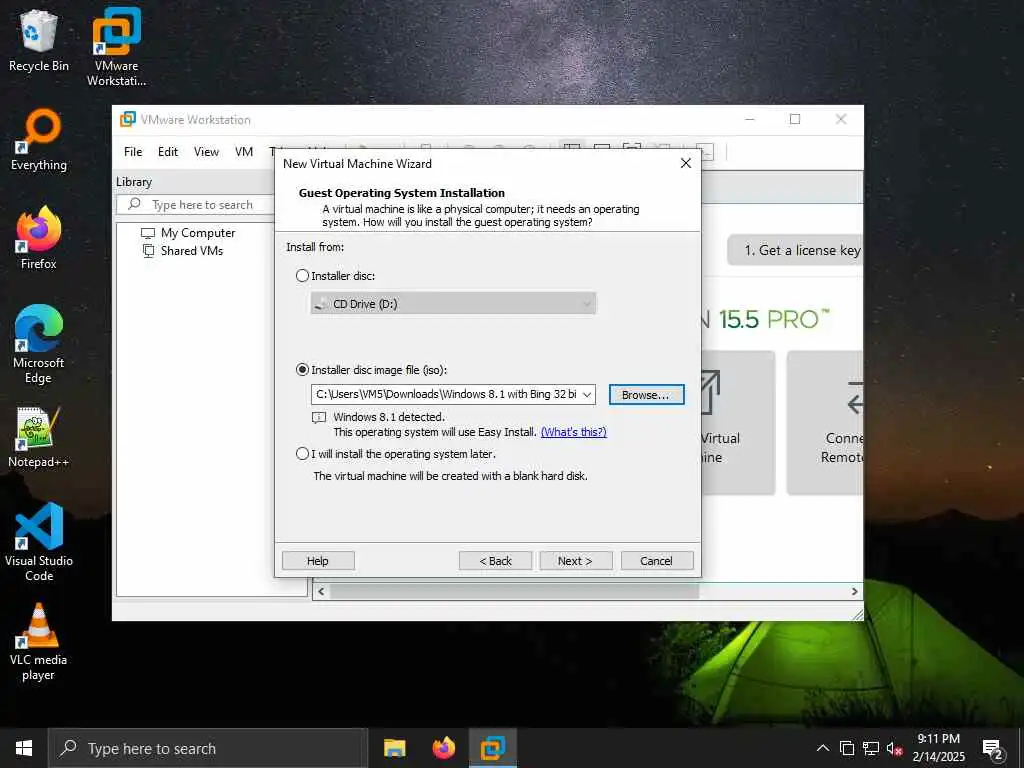This screenshot has width=1024, height=768.
Task: Select the VMware Workstation desktop shortcut
Action: click(x=116, y=47)
